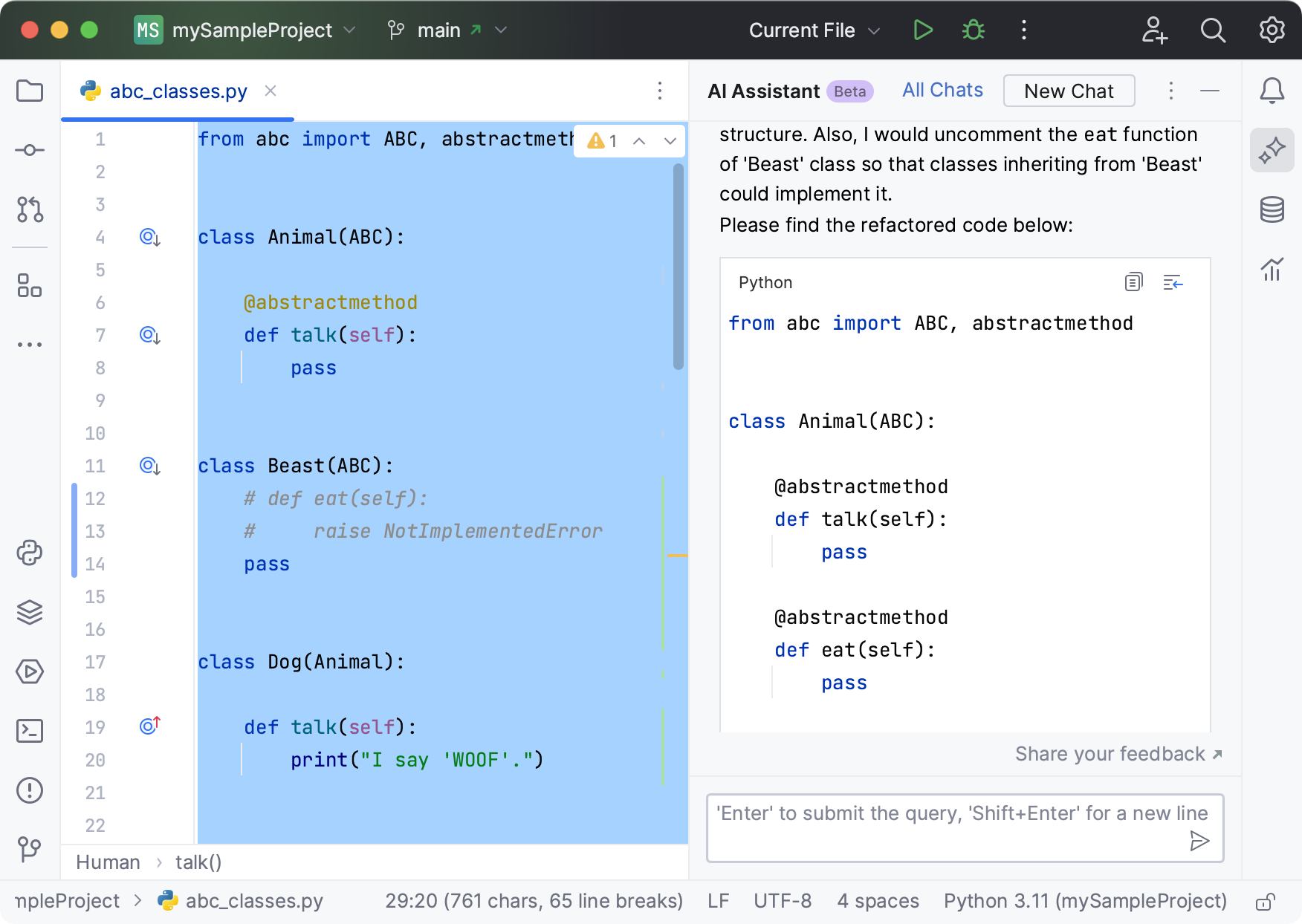Image resolution: width=1302 pixels, height=924 pixels.
Task: Click abc_classes.py in navigation bar
Action: [x=241, y=901]
